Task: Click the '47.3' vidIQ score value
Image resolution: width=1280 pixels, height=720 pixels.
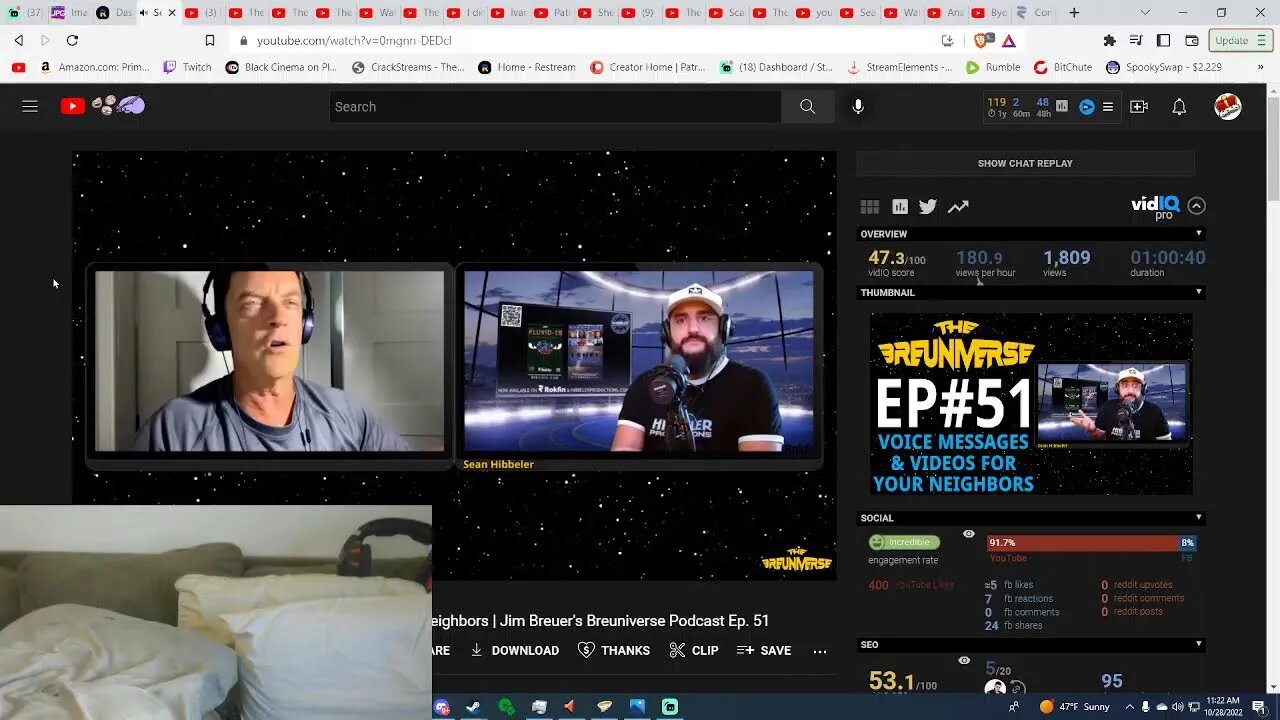Action: pos(886,258)
